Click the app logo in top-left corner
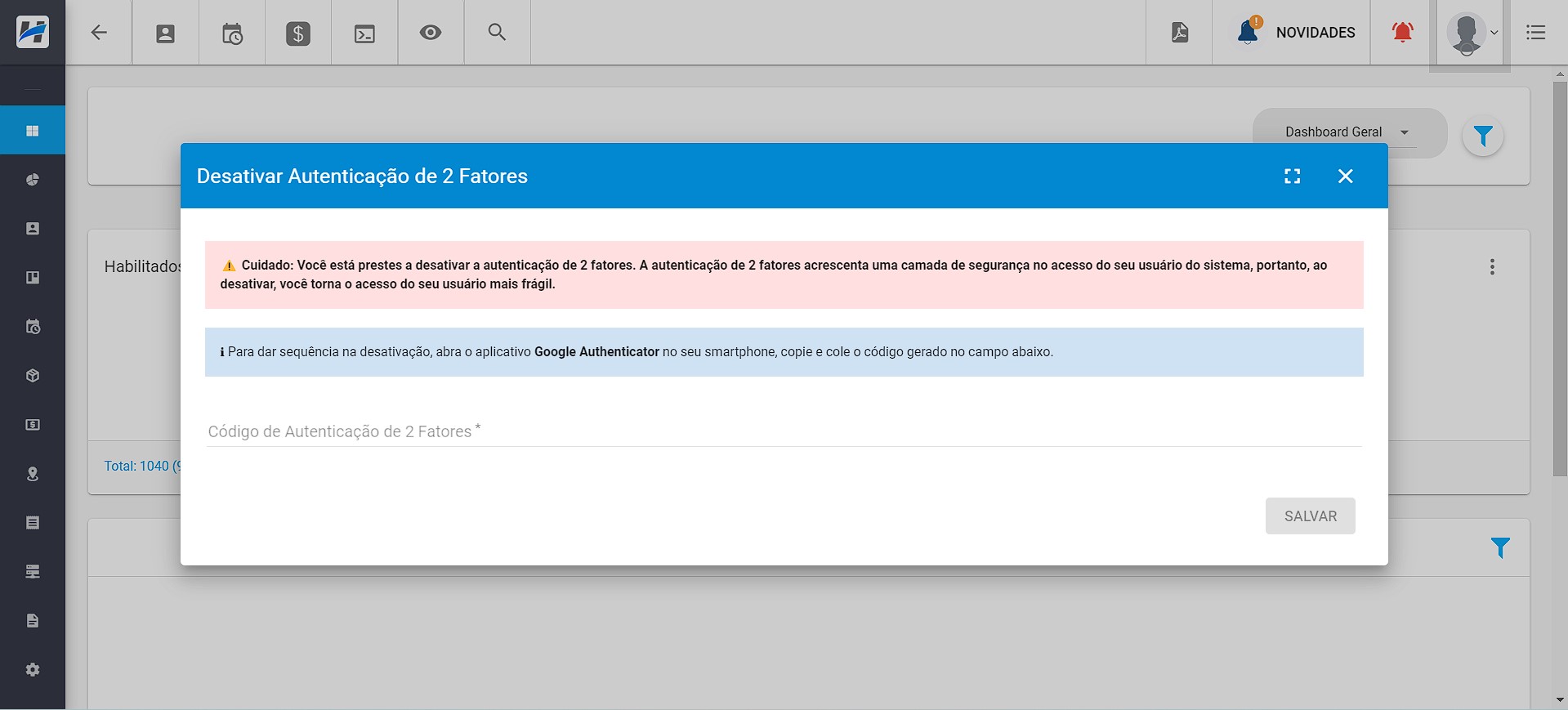Image resolution: width=1568 pixels, height=710 pixels. point(33,32)
